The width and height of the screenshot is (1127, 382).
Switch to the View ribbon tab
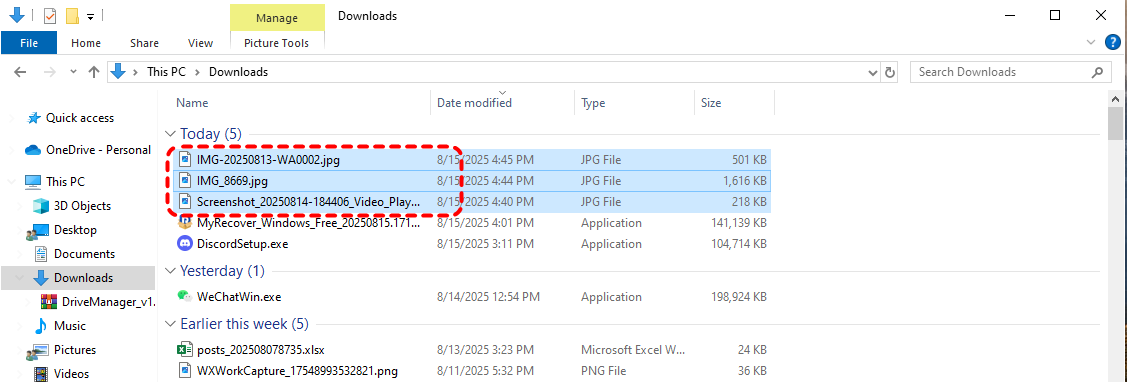coord(201,43)
